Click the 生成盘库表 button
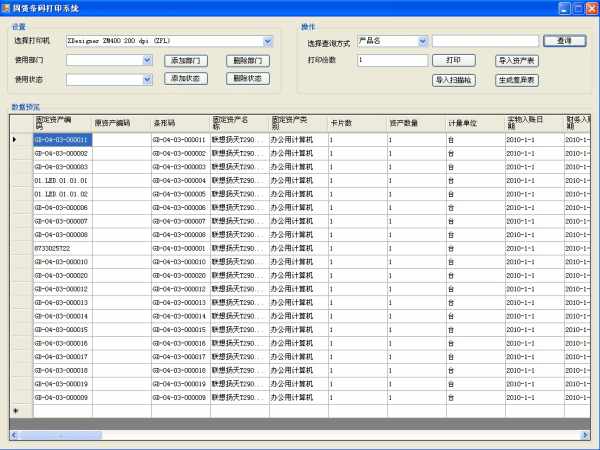 point(517,80)
